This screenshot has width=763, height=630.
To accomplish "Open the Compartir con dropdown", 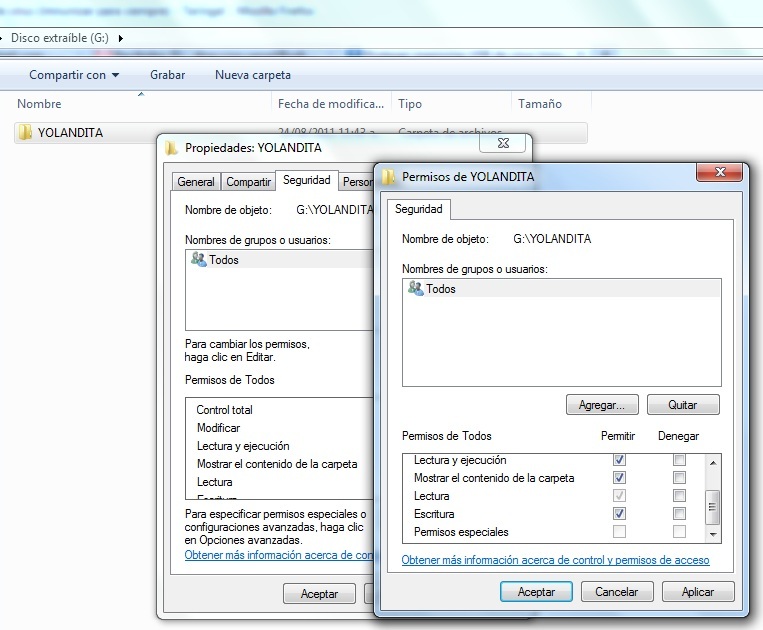I will pyautogui.click(x=74, y=75).
